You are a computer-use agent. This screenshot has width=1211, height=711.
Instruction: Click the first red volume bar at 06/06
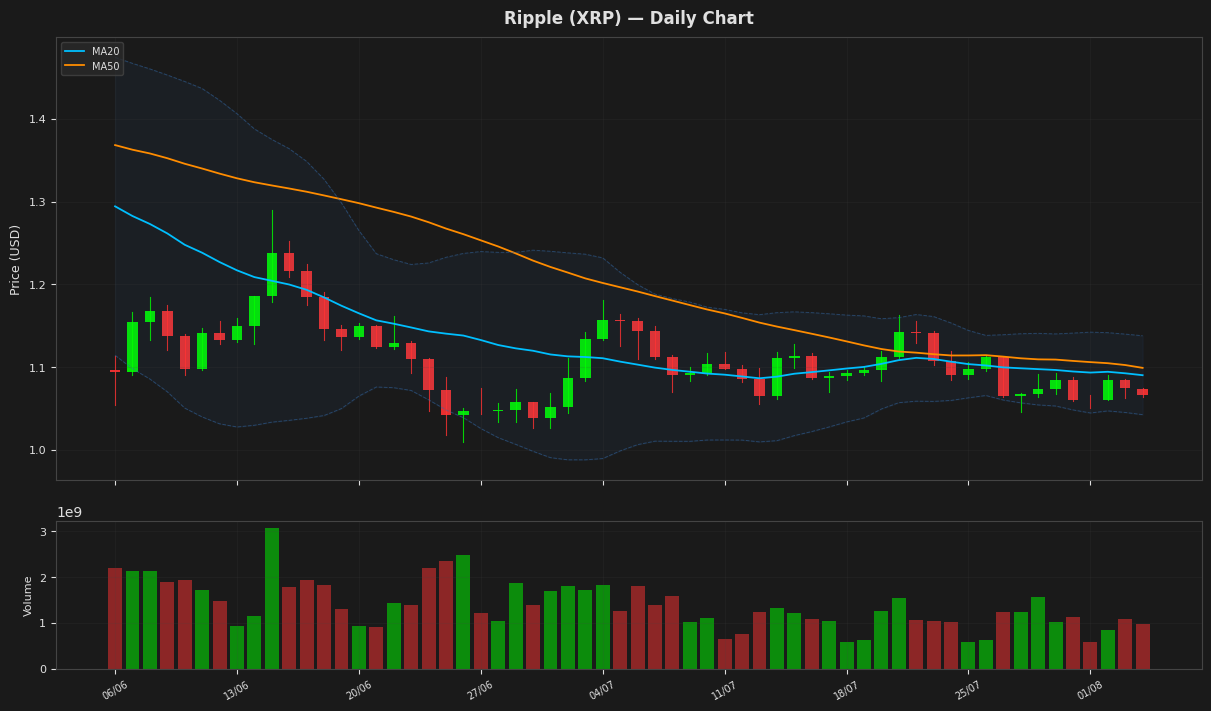(115, 619)
